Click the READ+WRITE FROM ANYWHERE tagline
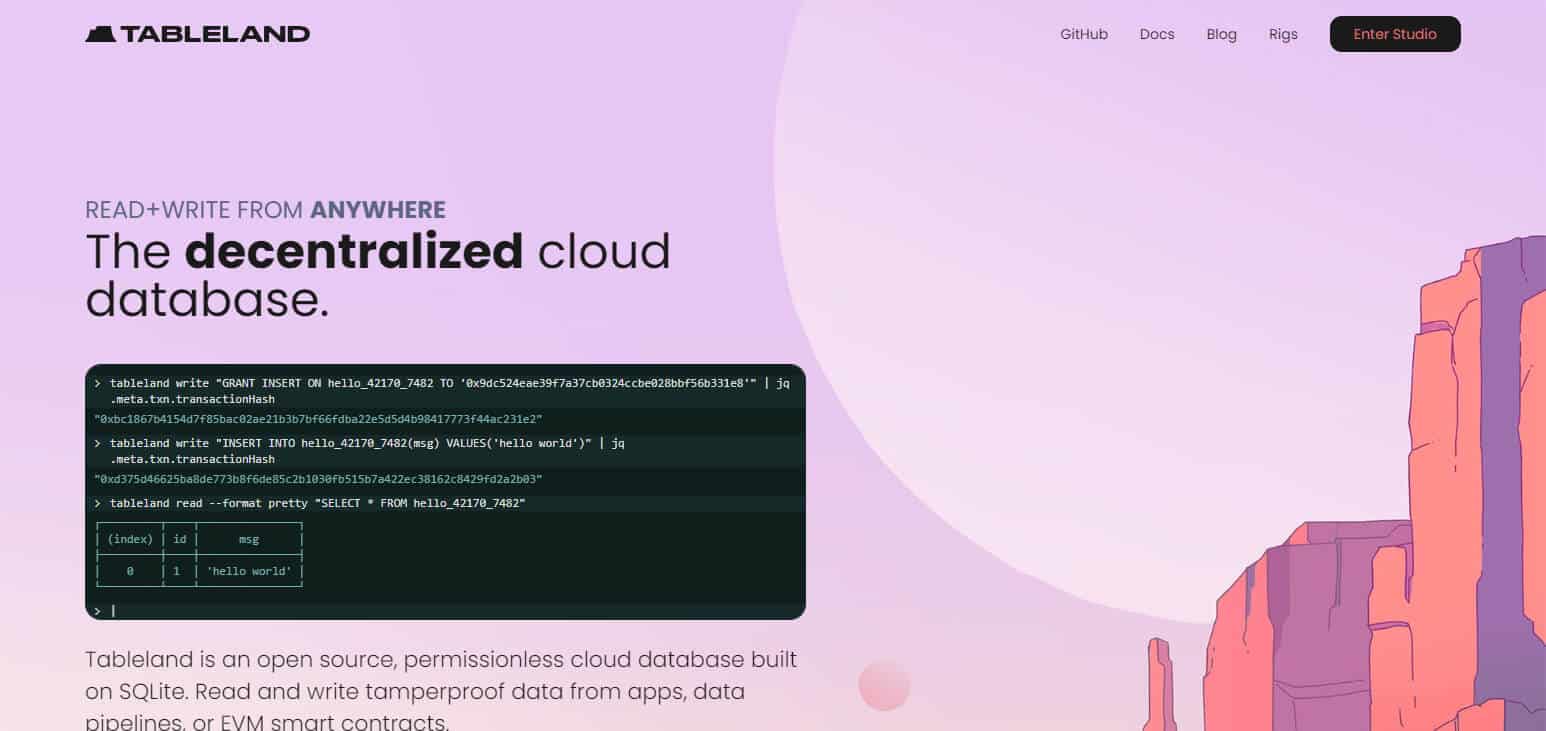Viewport: 1546px width, 731px height. point(265,210)
